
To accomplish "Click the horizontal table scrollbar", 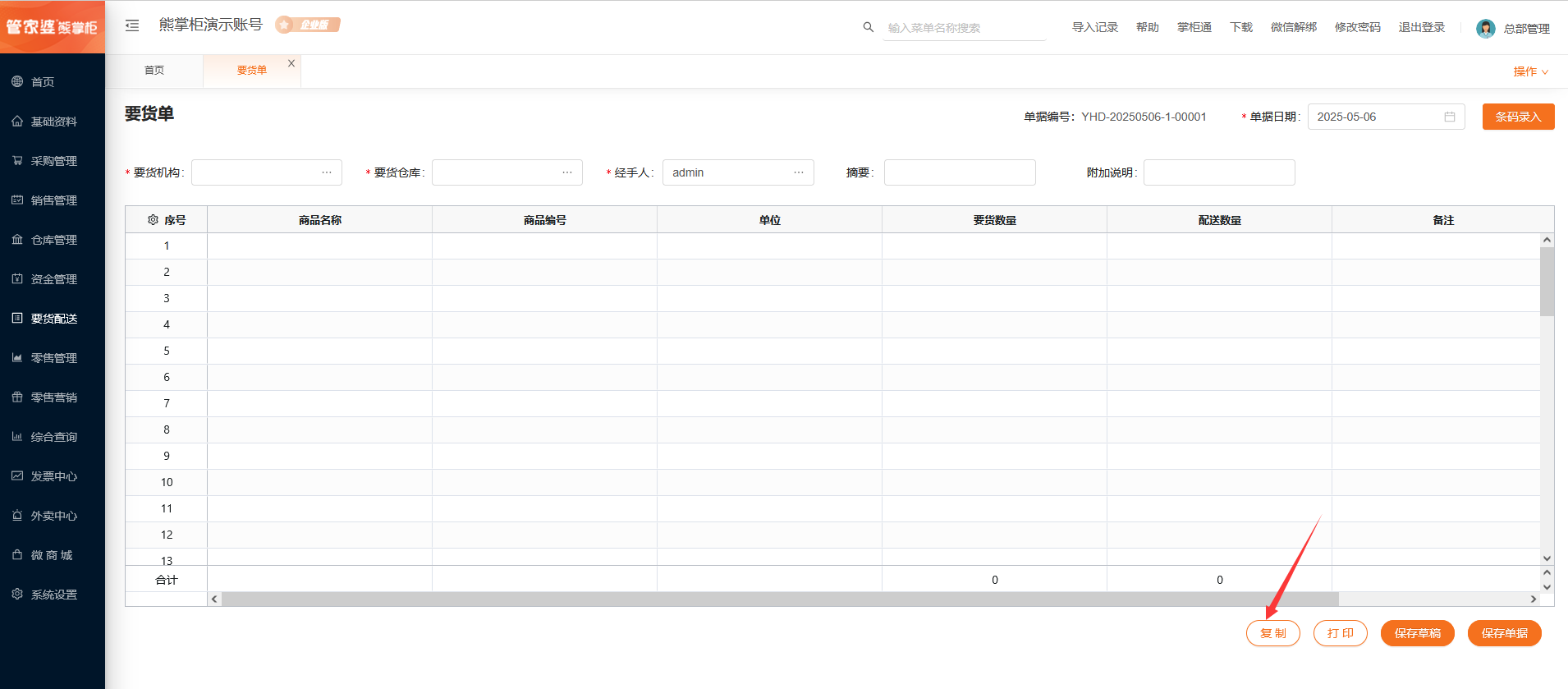I will click(780, 599).
